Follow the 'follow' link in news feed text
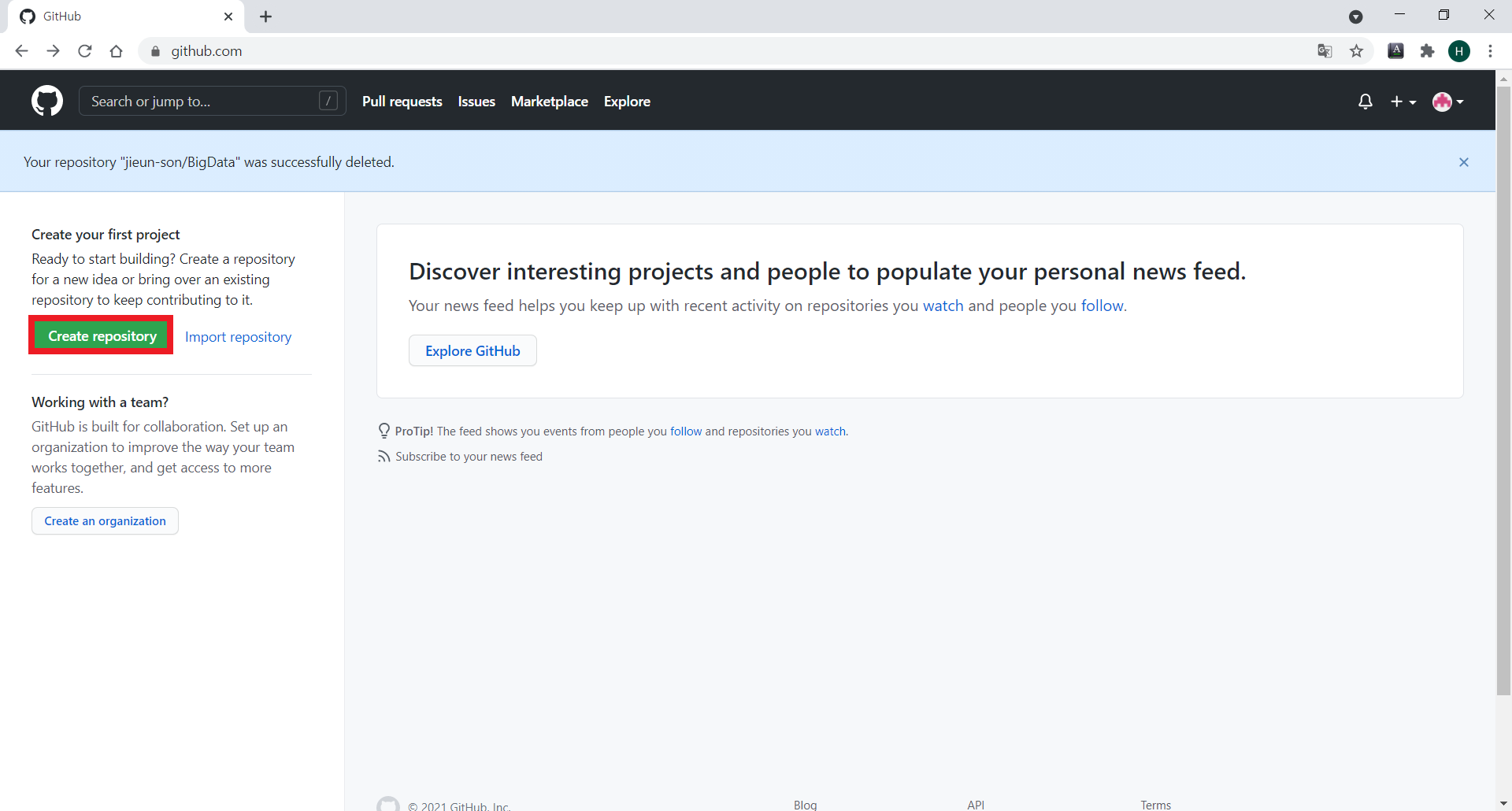Image resolution: width=1512 pixels, height=811 pixels. 1102,306
